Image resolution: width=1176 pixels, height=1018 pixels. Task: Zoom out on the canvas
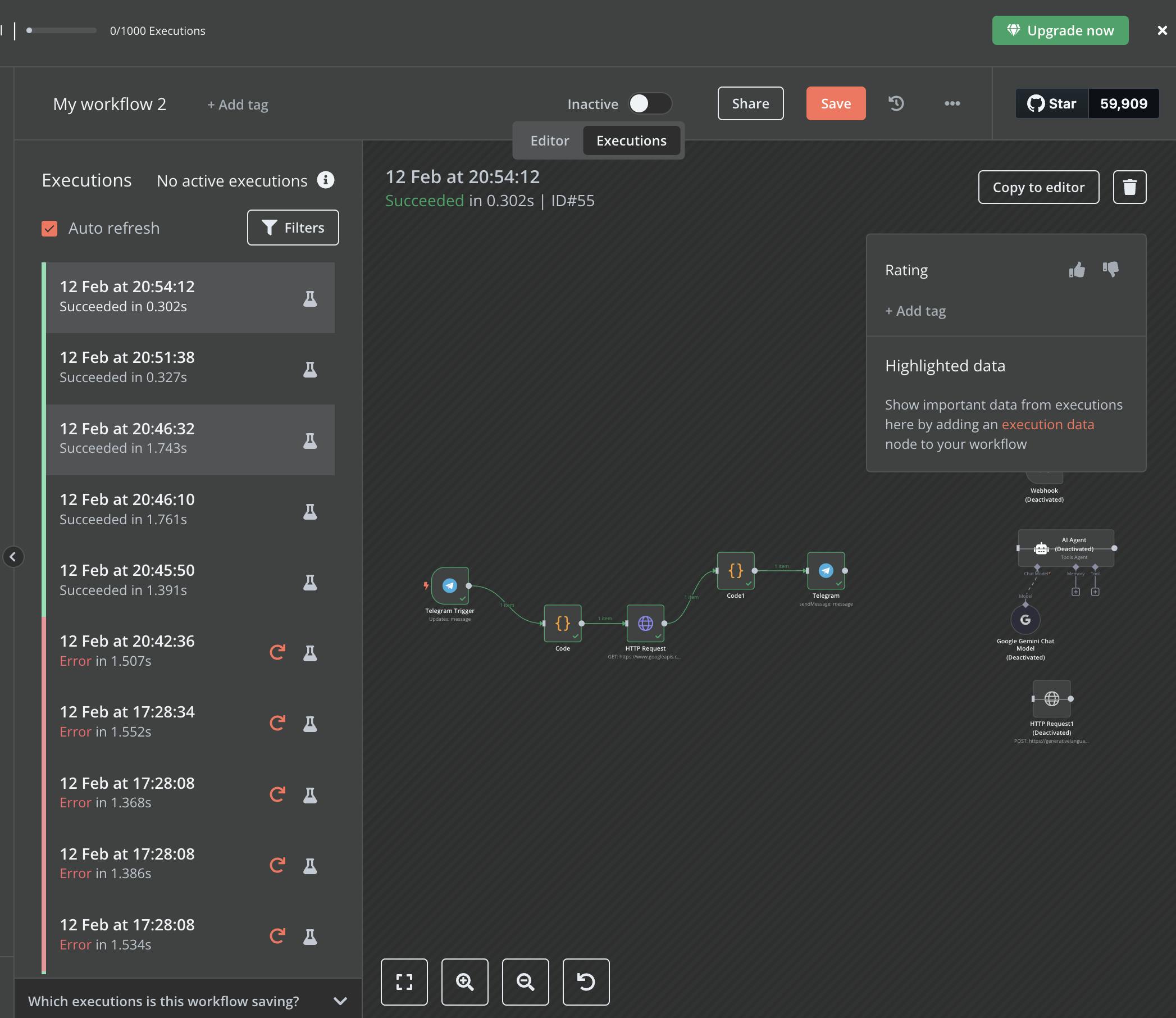click(x=525, y=981)
